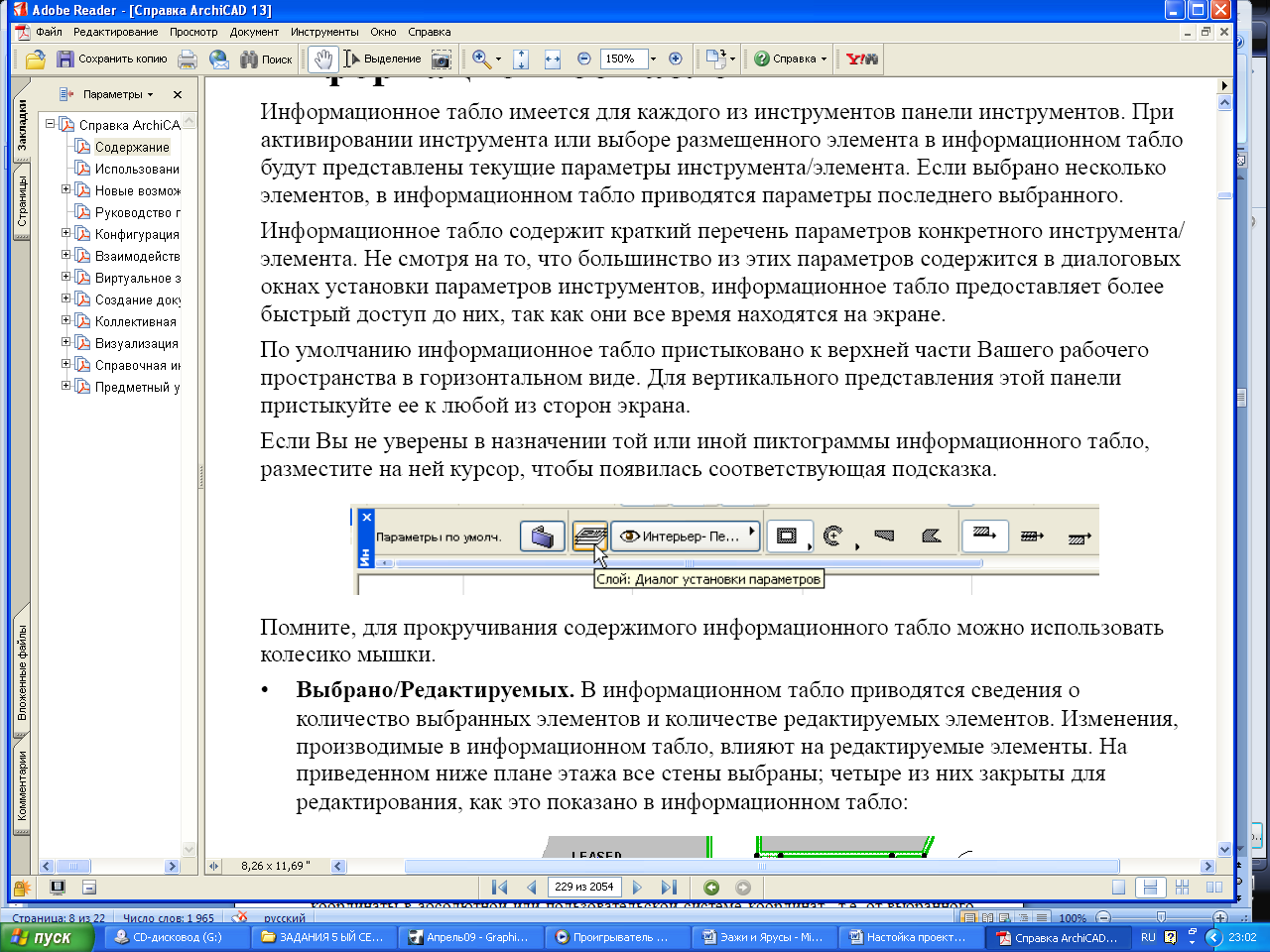Select the Snapshot camera tool
The height and width of the screenshot is (952, 1270).
pyautogui.click(x=442, y=59)
